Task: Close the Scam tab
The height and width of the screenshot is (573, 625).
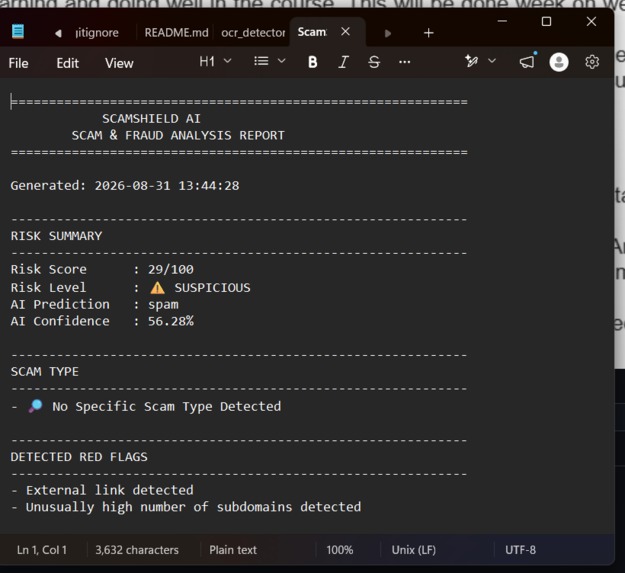Action: coord(346,31)
